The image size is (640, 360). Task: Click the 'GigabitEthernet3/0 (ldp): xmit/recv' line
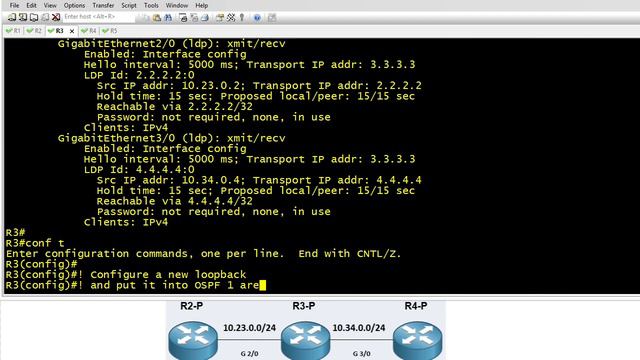pos(171,138)
